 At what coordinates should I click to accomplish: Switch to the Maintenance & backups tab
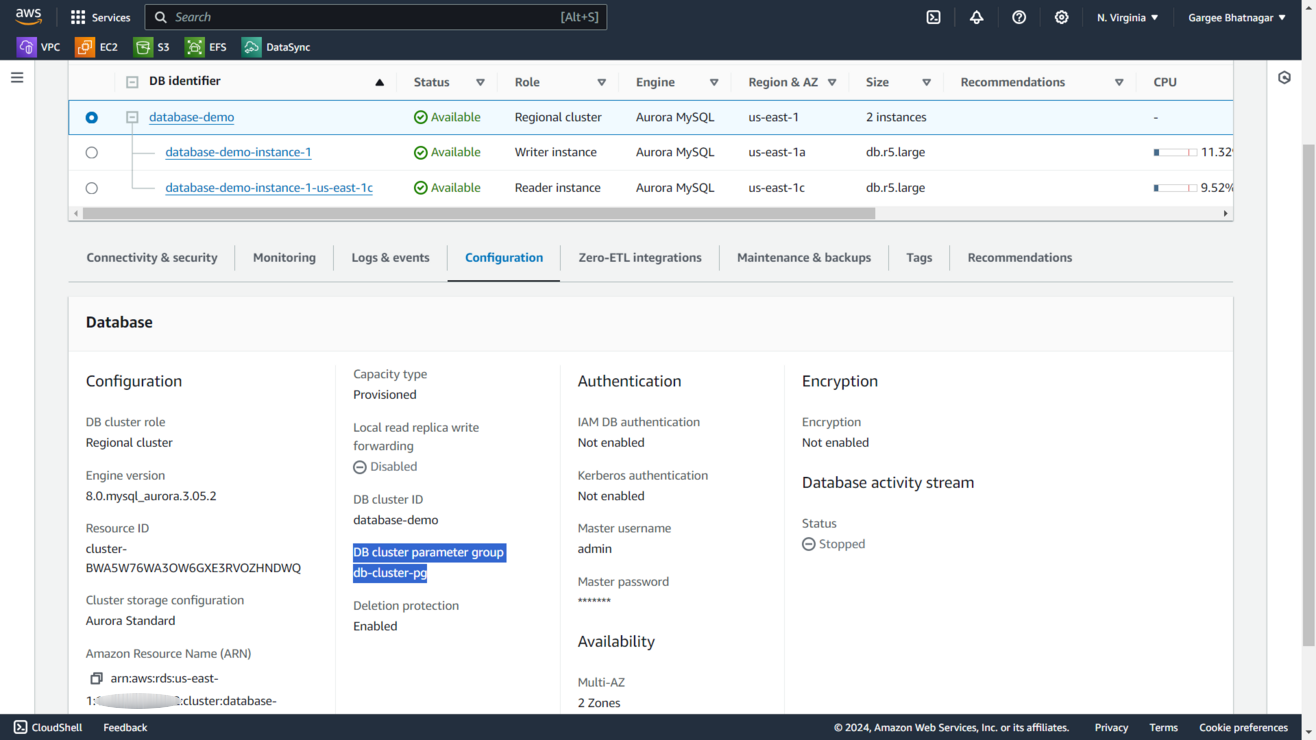coord(804,258)
